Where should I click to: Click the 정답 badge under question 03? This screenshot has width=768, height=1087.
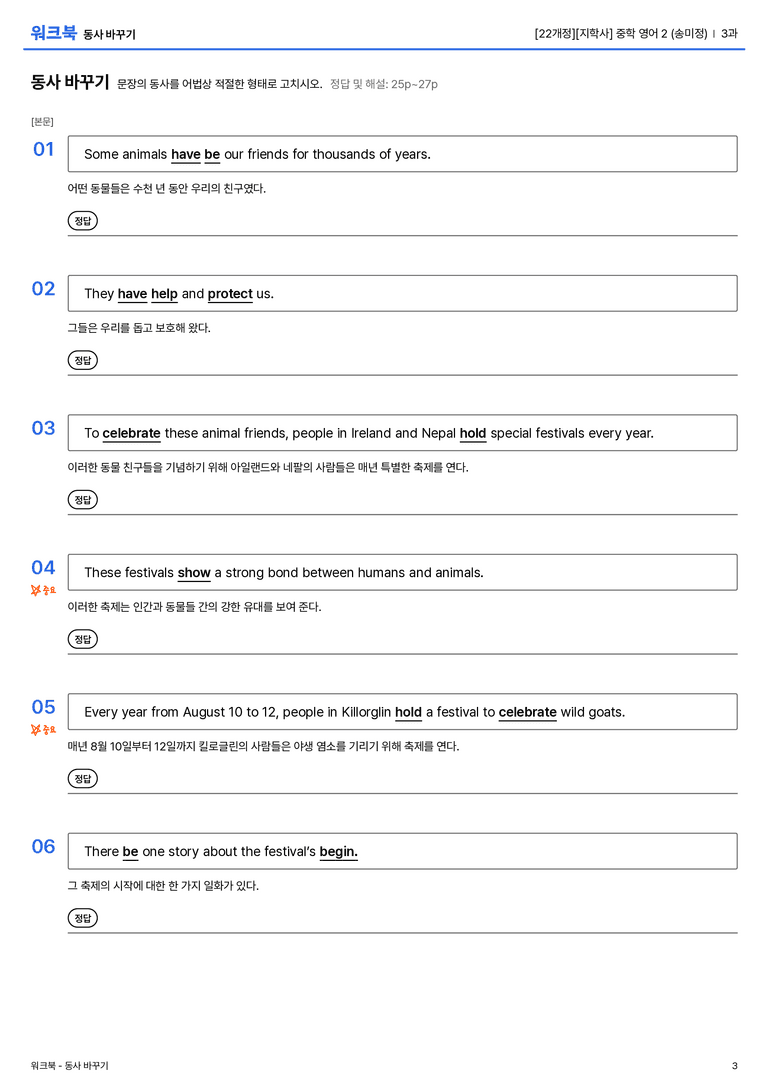82,500
